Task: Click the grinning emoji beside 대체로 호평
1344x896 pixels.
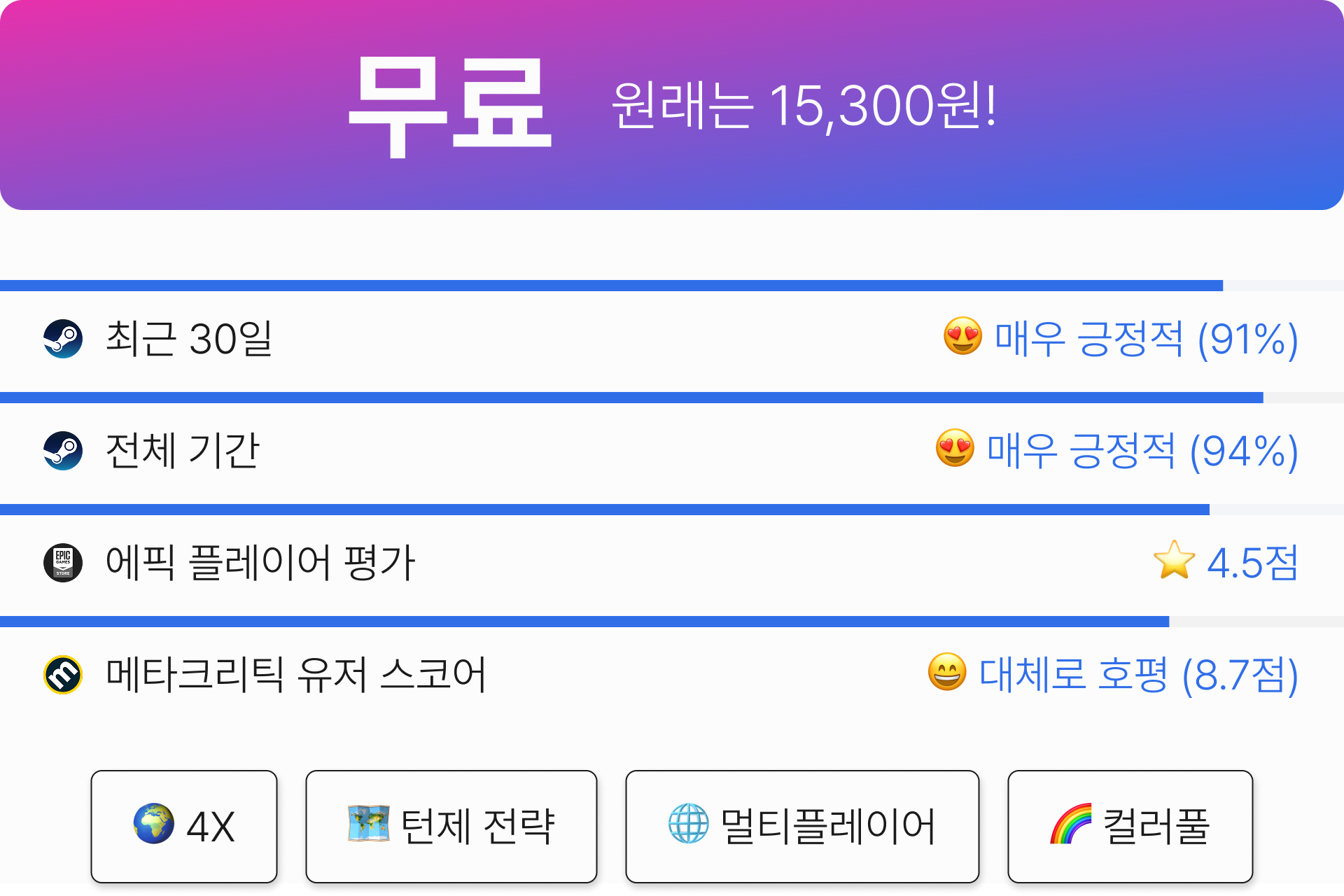Action: [x=947, y=672]
